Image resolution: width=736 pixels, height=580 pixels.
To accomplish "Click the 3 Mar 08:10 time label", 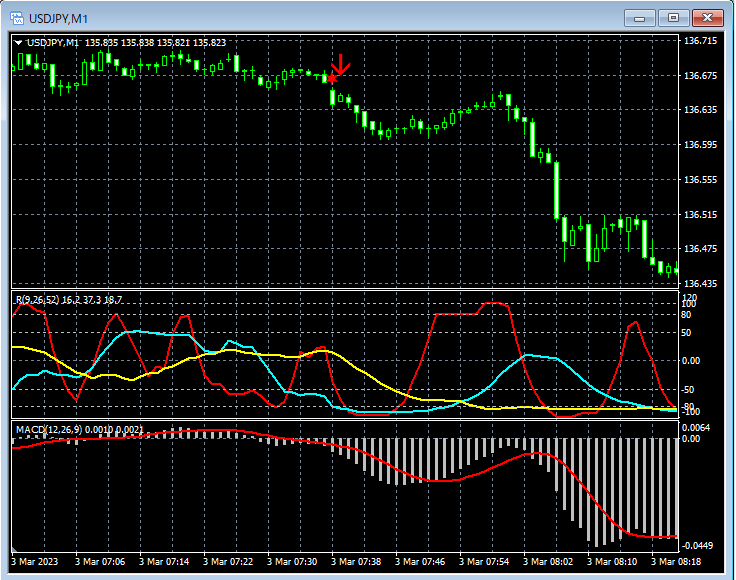I will point(612,562).
